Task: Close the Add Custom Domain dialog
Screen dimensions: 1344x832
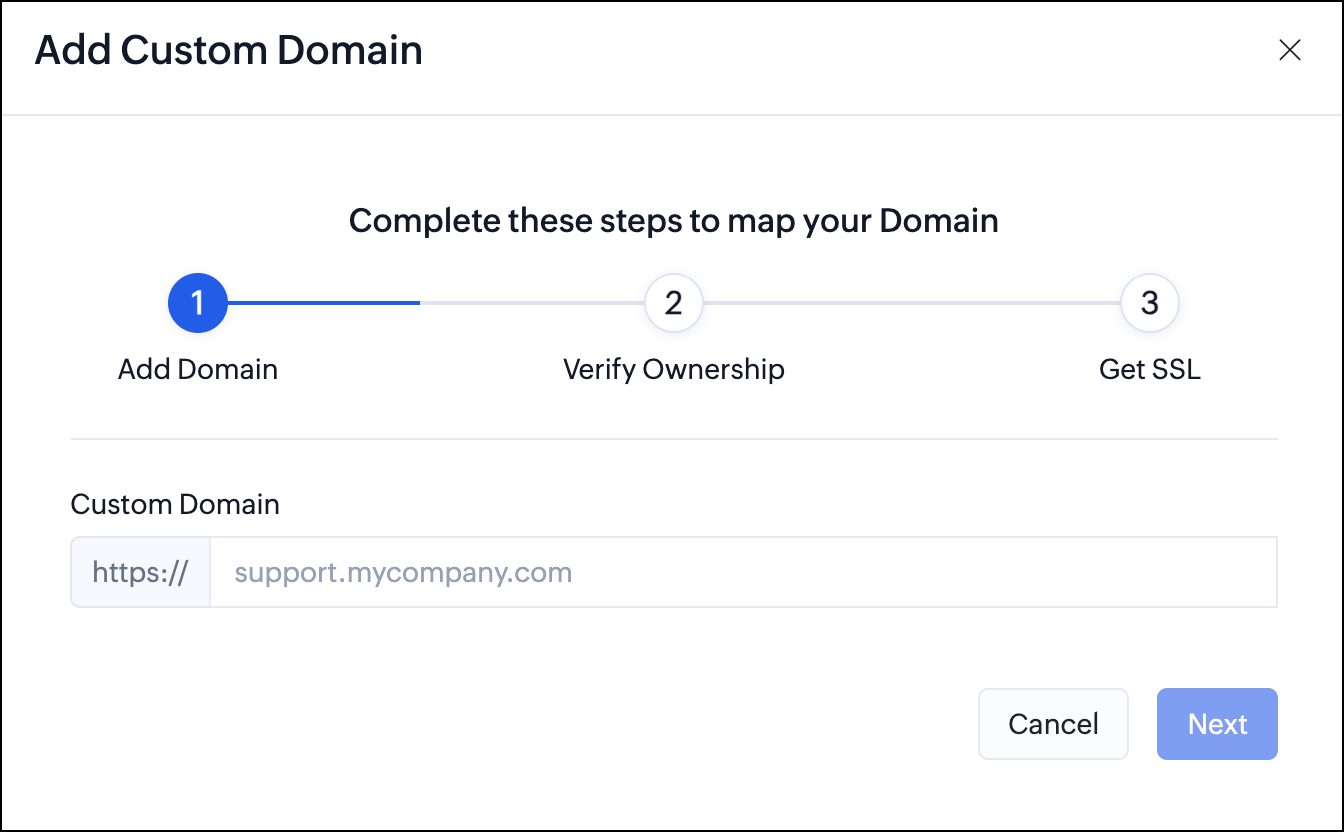Action: [x=1290, y=51]
